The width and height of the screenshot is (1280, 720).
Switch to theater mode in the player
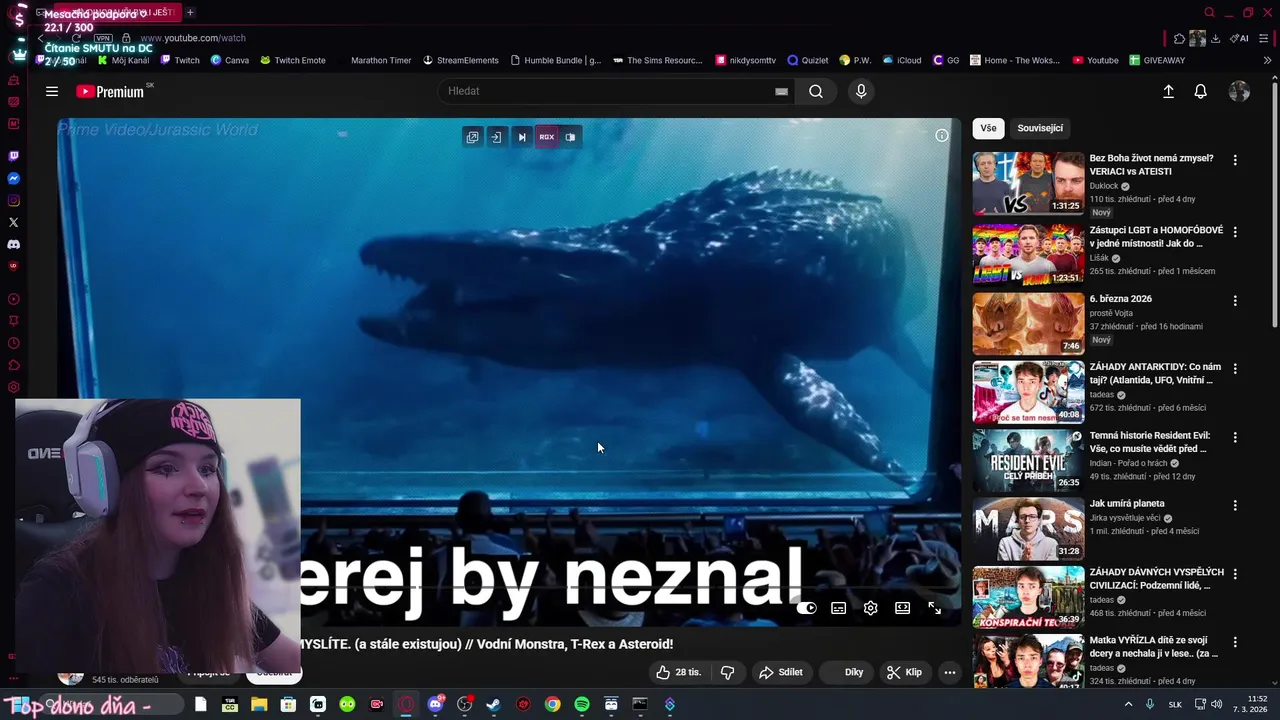pyautogui.click(x=903, y=608)
